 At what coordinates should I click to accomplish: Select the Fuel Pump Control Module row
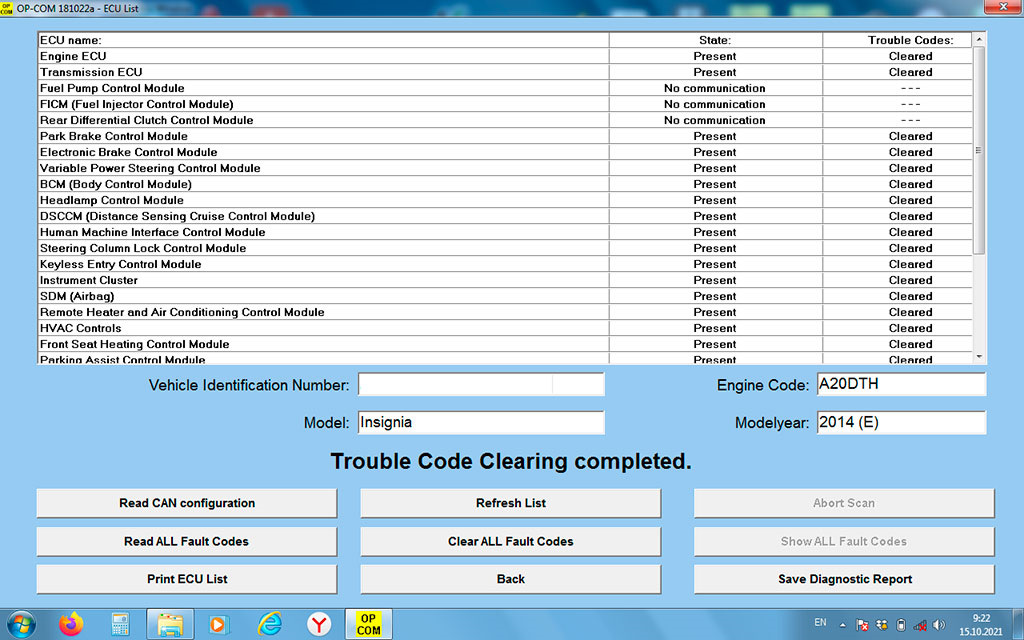pyautogui.click(x=505, y=88)
